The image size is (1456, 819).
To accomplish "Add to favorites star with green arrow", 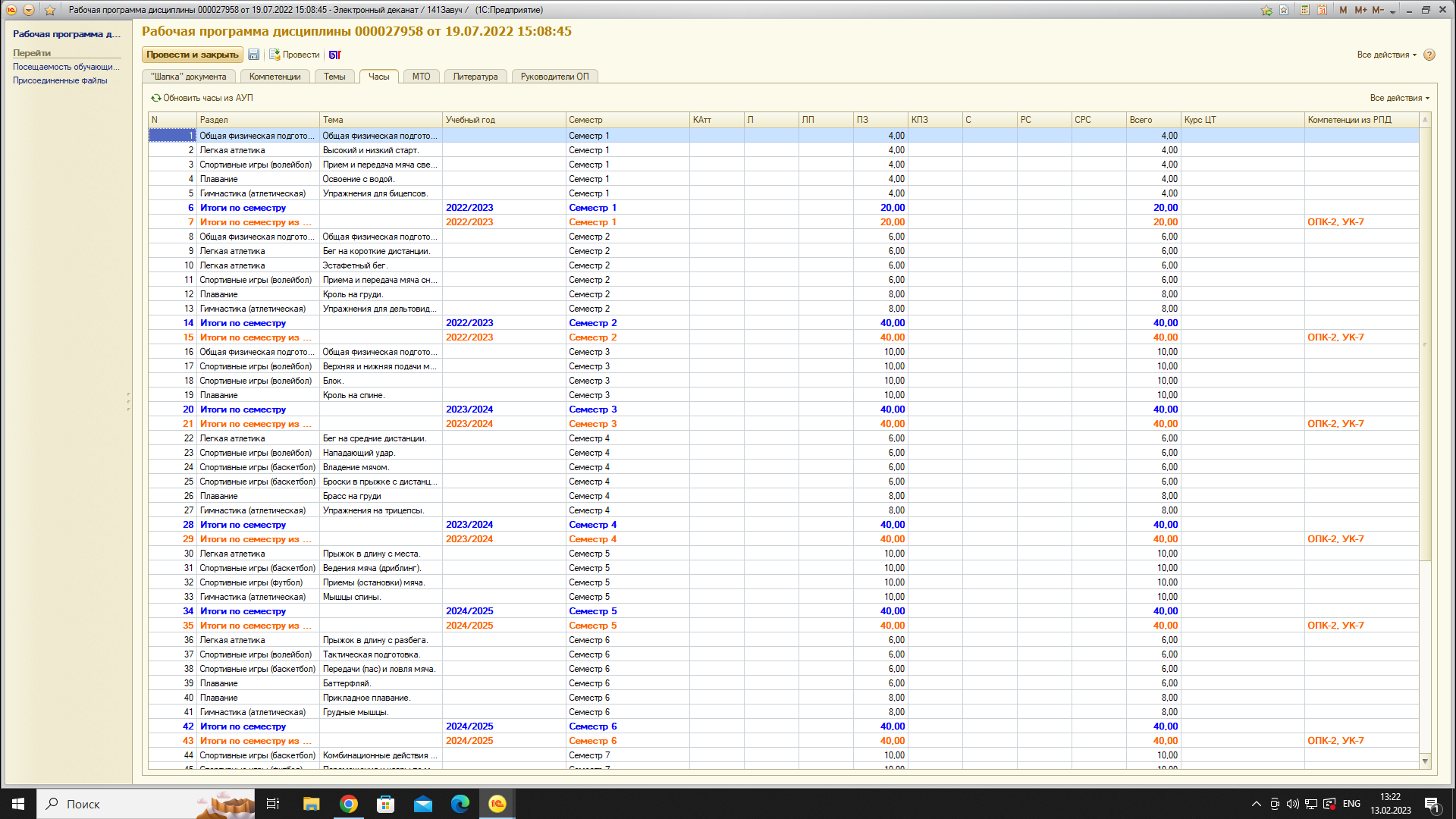I will [1266, 10].
